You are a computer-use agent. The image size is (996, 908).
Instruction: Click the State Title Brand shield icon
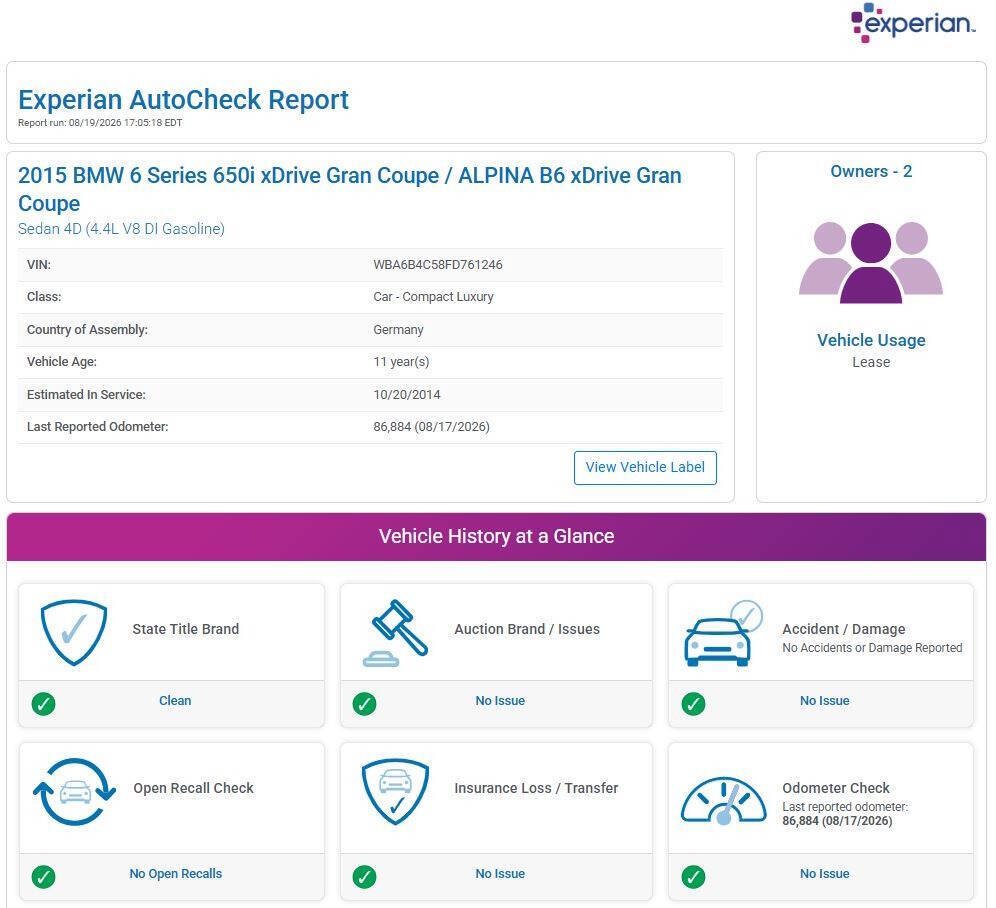point(74,632)
